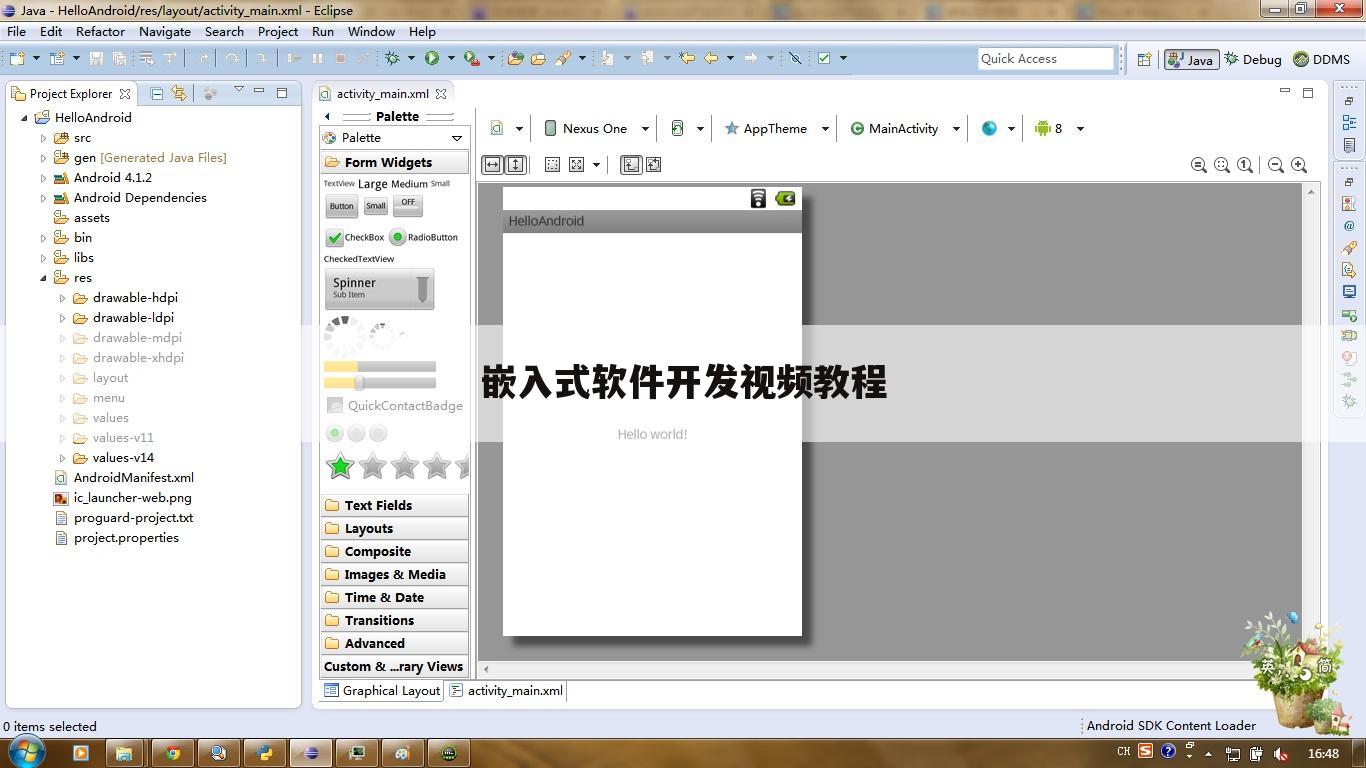Run the project with the green play icon
Image resolution: width=1366 pixels, height=768 pixels.
pyautogui.click(x=432, y=58)
